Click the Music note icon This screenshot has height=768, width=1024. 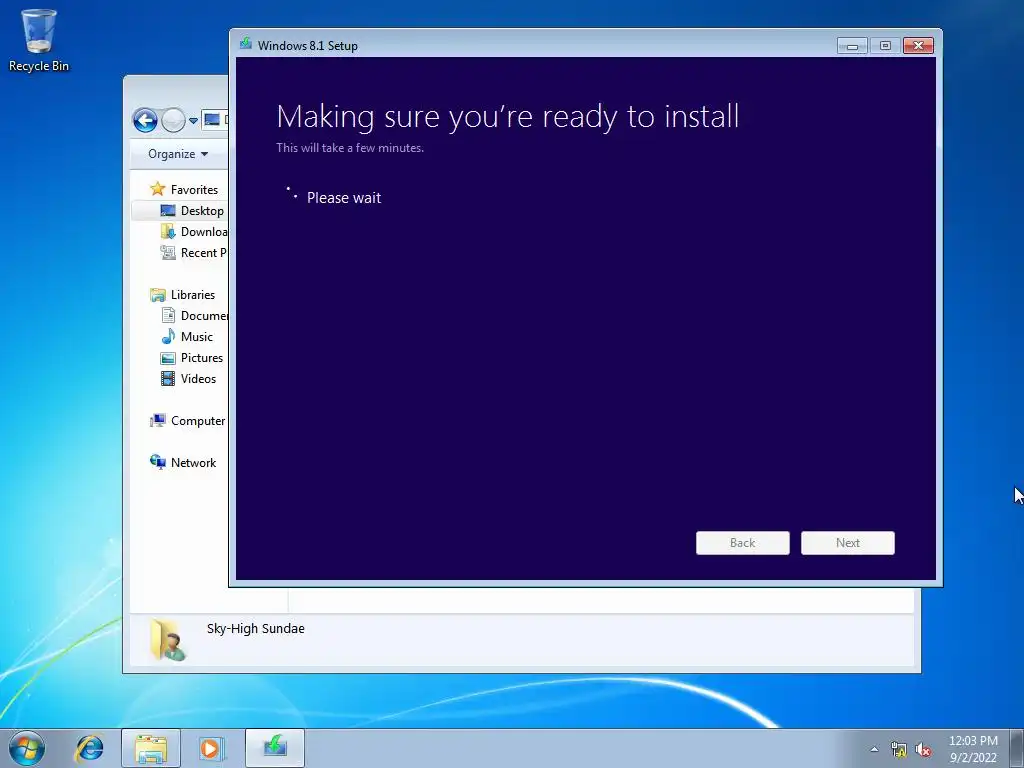168,336
